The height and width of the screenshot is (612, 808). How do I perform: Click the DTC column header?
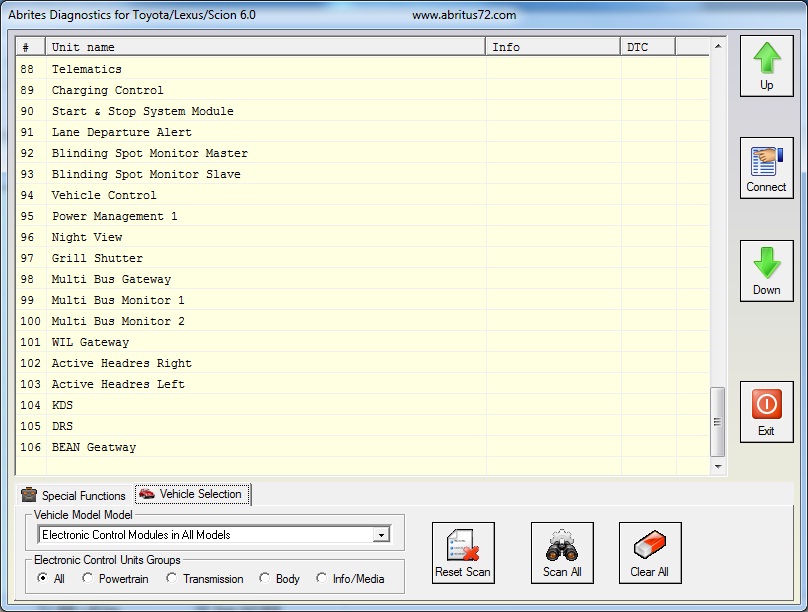[648, 47]
